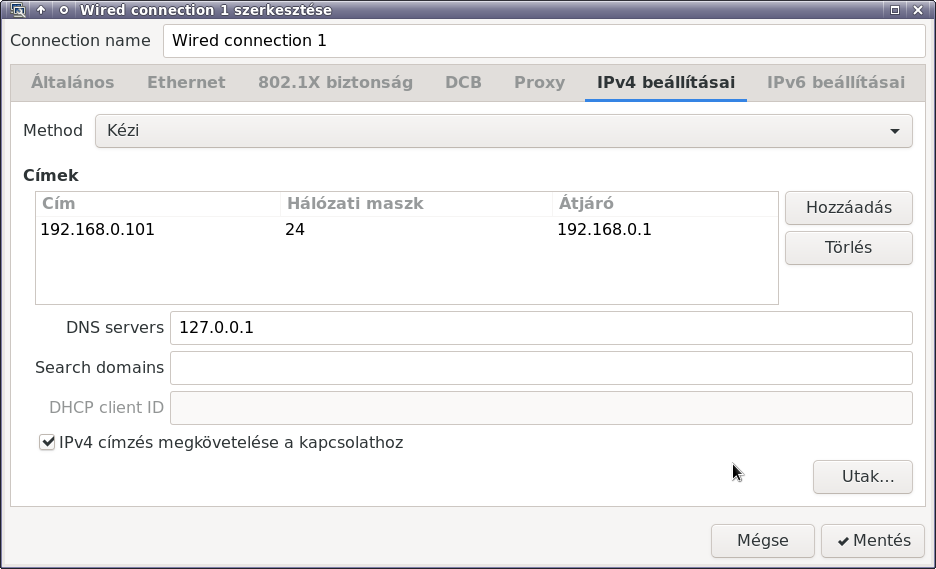The height and width of the screenshot is (569, 936).
Task: Open the Method dropdown showing Kézi
Action: [x=504, y=131]
